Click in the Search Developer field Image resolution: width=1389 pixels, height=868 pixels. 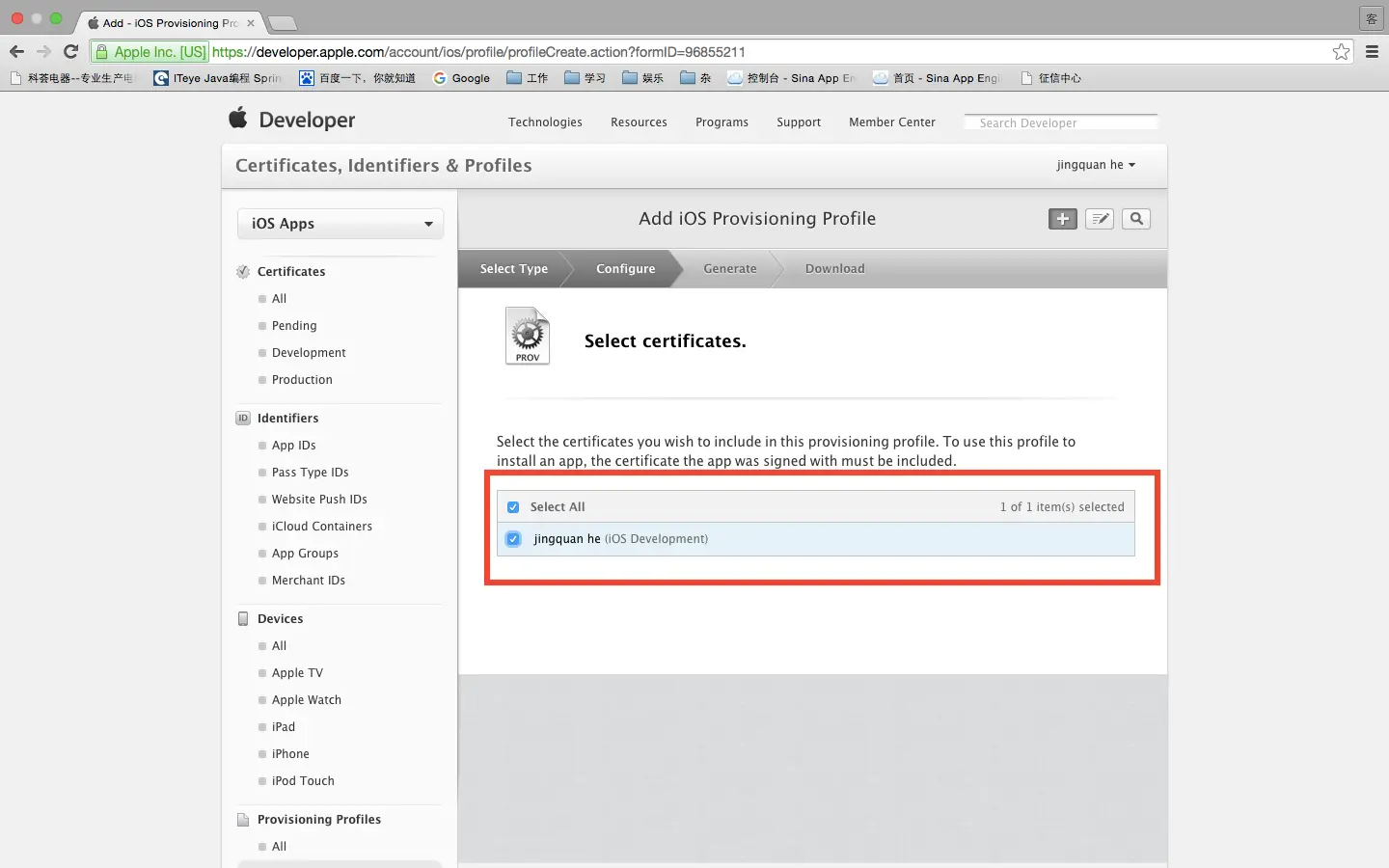(x=1061, y=122)
